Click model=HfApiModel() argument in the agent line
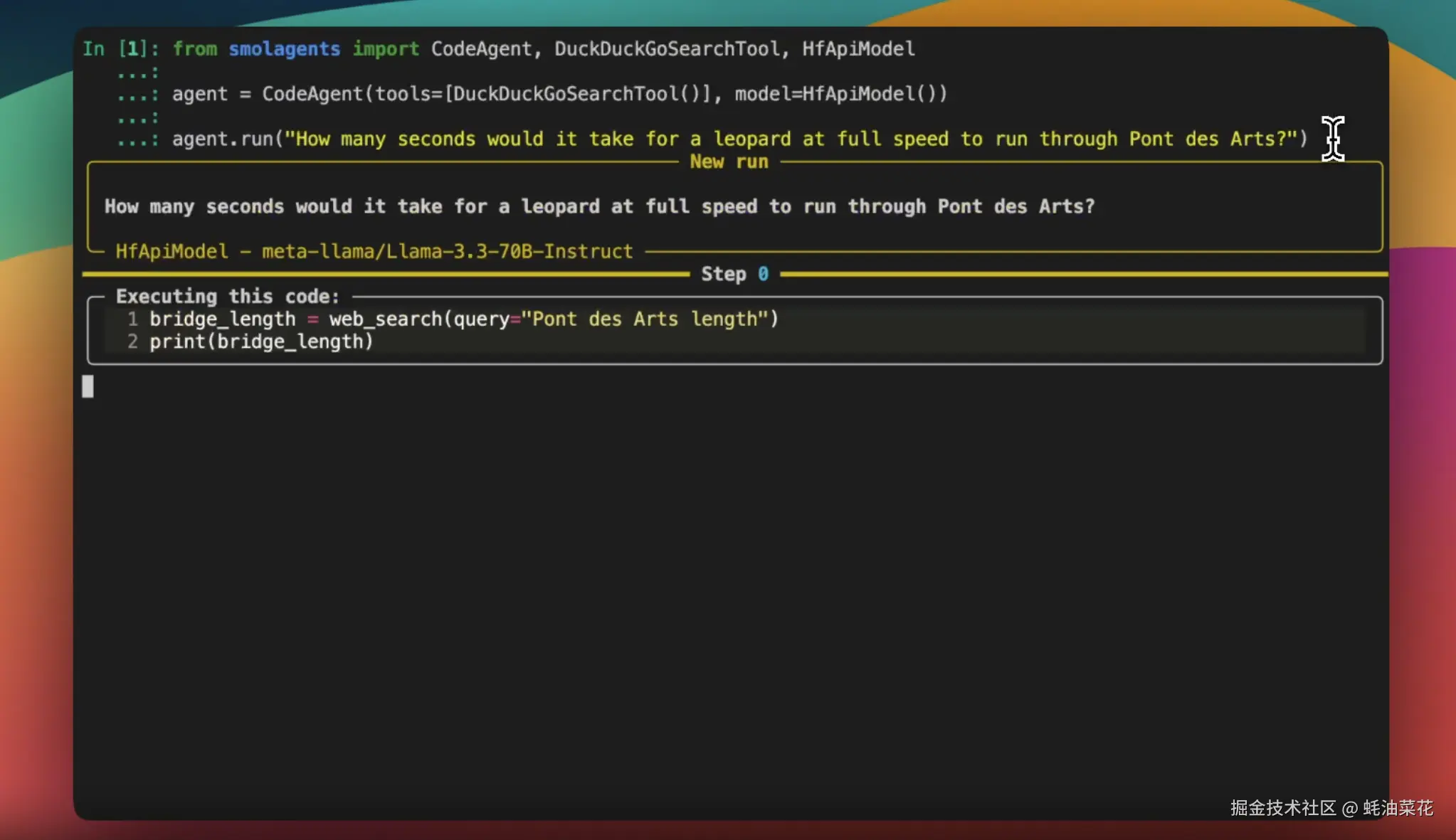The width and height of the screenshot is (1456, 840). tap(840, 94)
